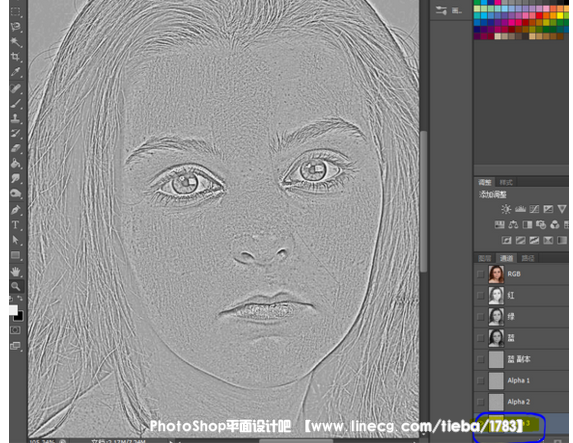Screen dimensions: 573x443
Task: Swap foreground and background colors
Action: point(20,299)
